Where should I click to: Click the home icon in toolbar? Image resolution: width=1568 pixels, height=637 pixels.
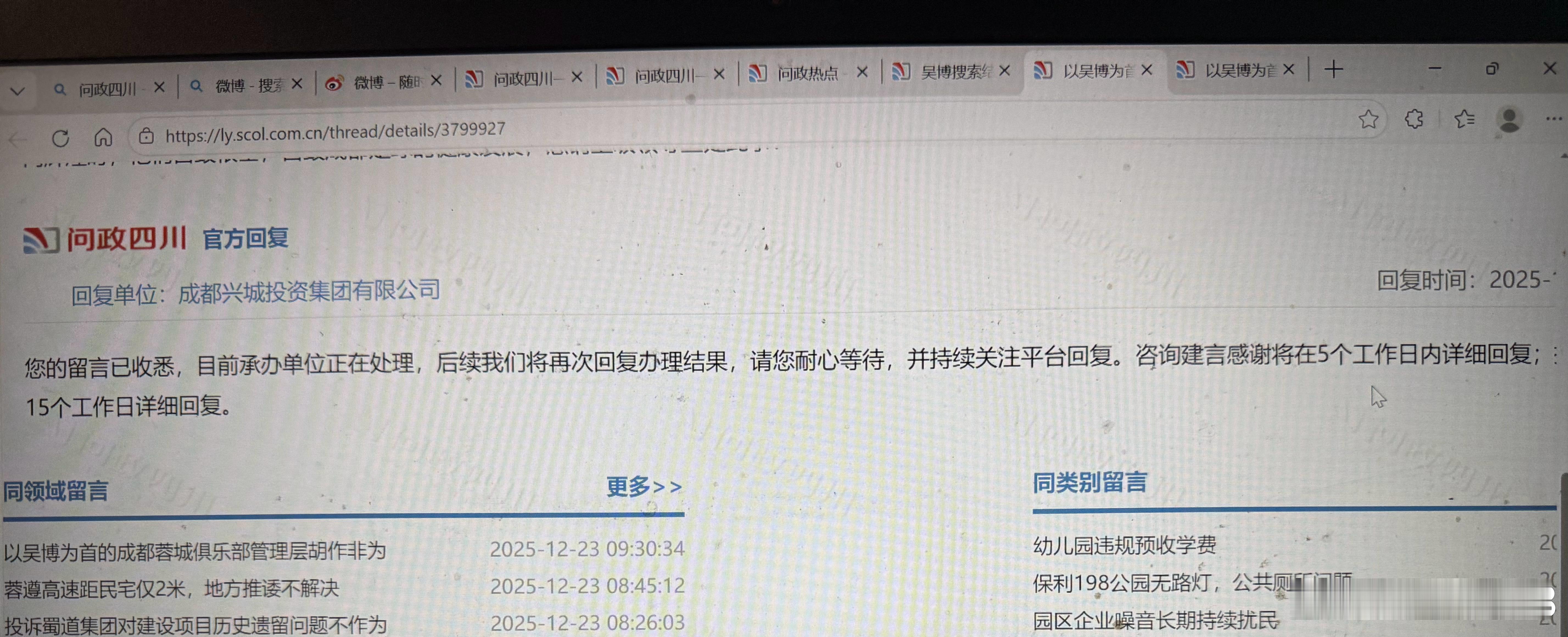[x=103, y=137]
